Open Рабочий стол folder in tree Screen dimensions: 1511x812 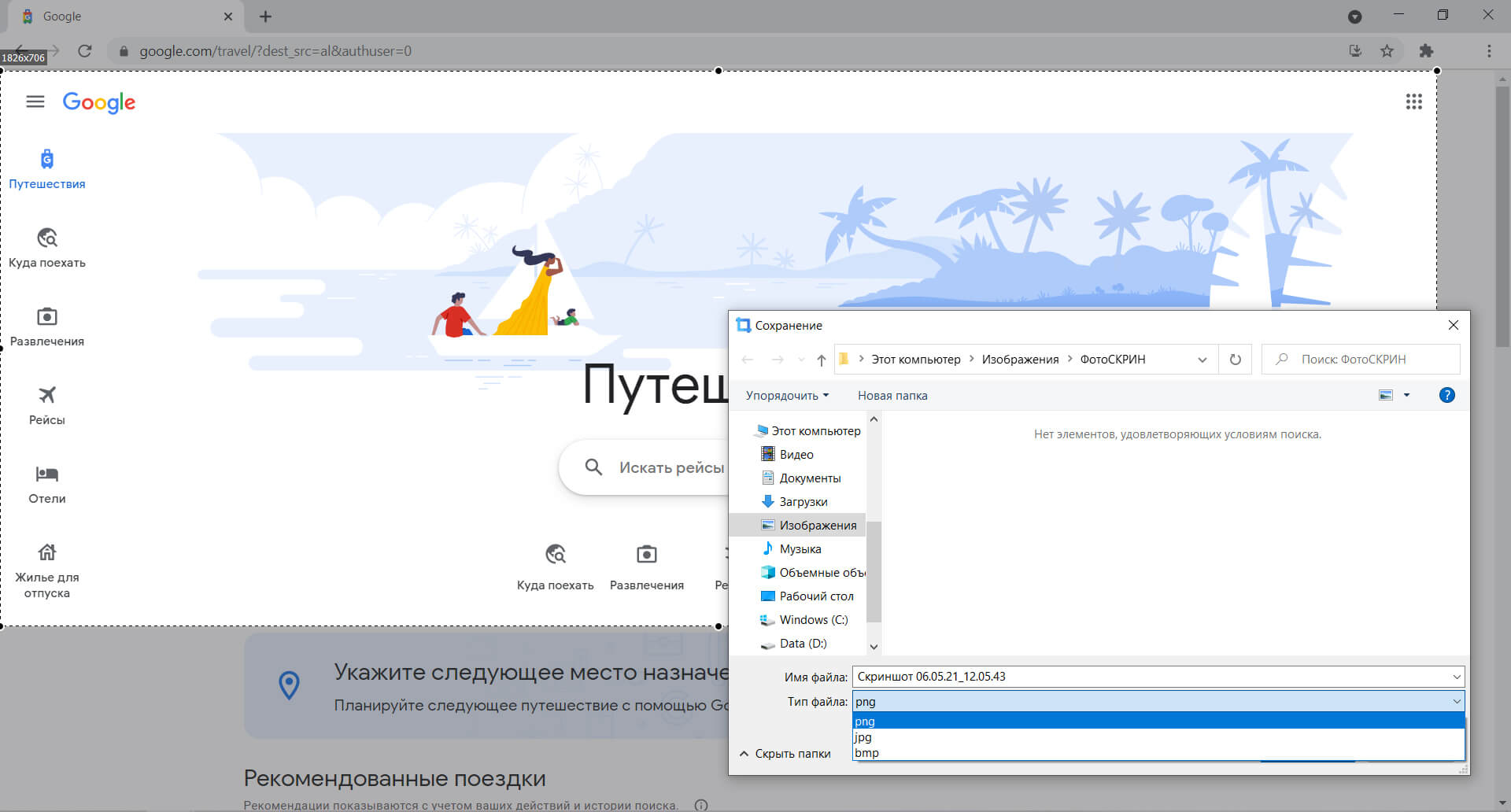coord(815,596)
